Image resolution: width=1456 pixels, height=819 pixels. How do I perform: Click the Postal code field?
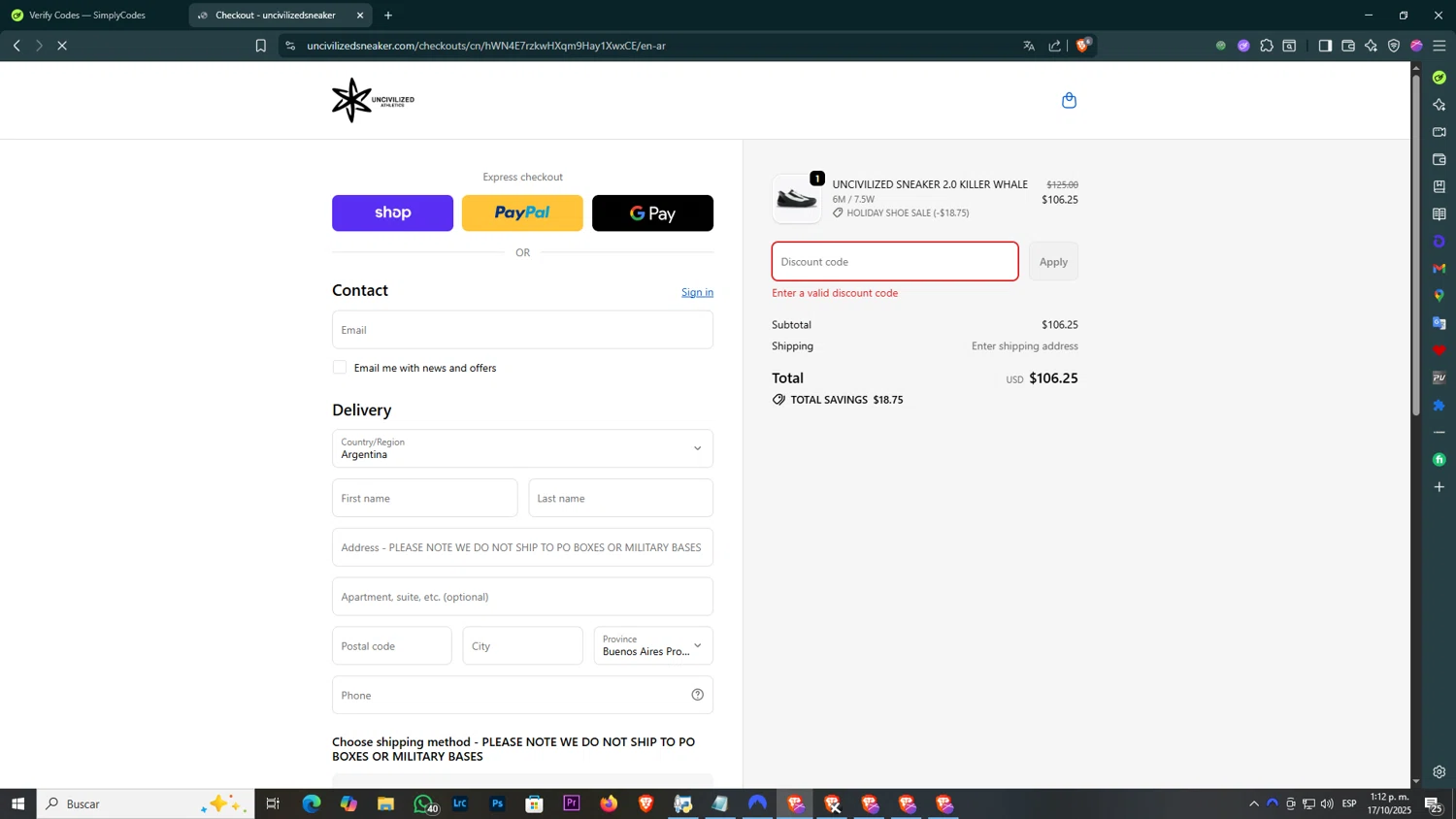pos(391,645)
